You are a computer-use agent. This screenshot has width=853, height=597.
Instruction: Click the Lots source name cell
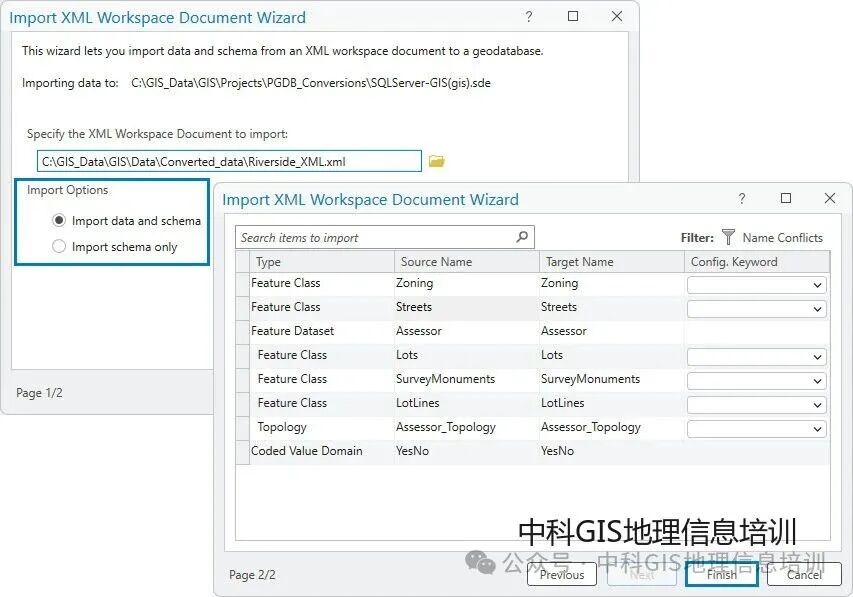click(x=466, y=355)
